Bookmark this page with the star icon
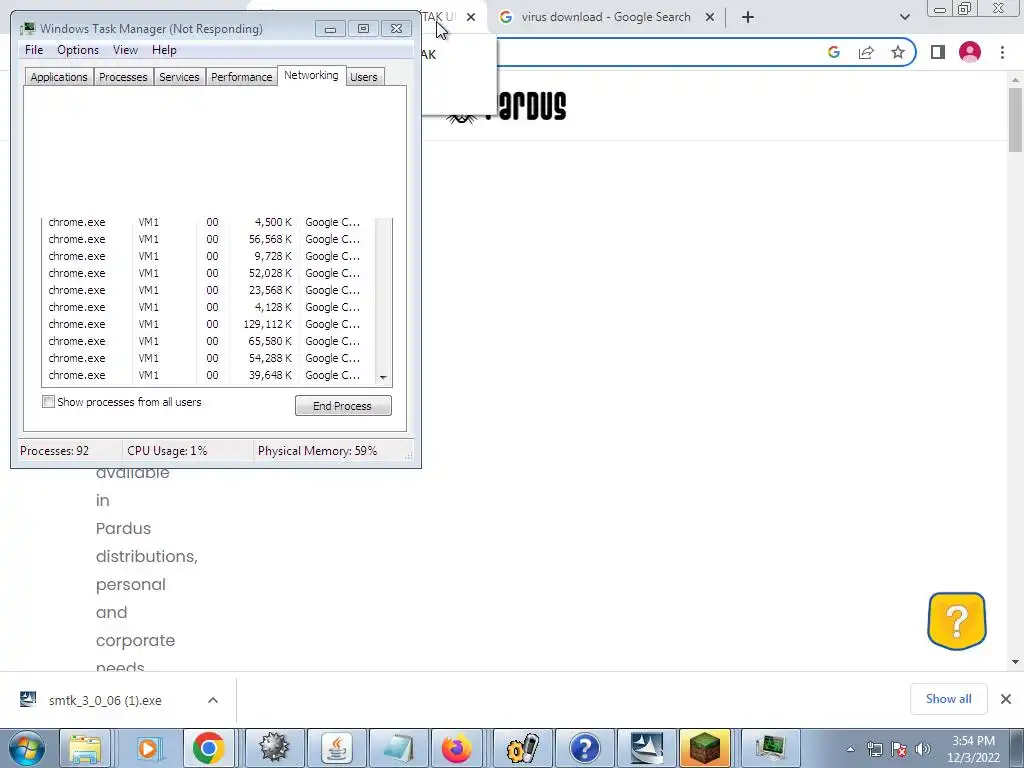Screen dimensions: 1024x768 [898, 52]
